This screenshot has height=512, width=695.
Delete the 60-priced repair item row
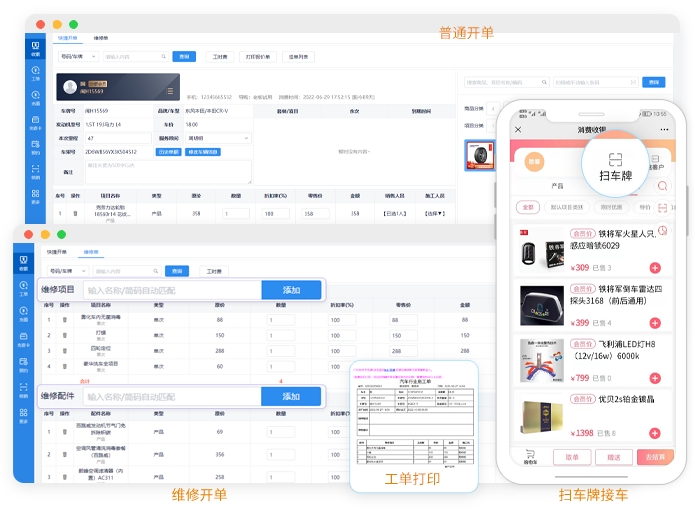[65, 366]
